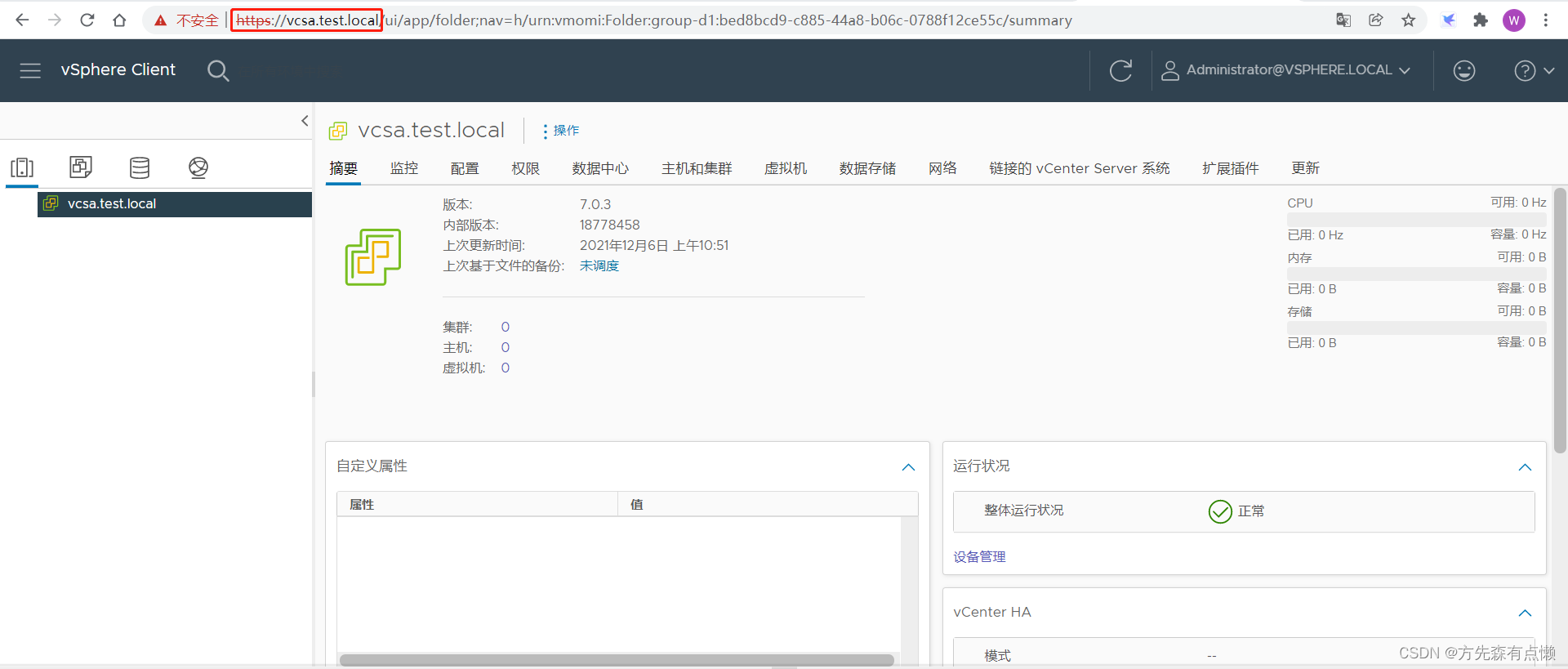Click the build number 18778458

pyautogui.click(x=610, y=225)
